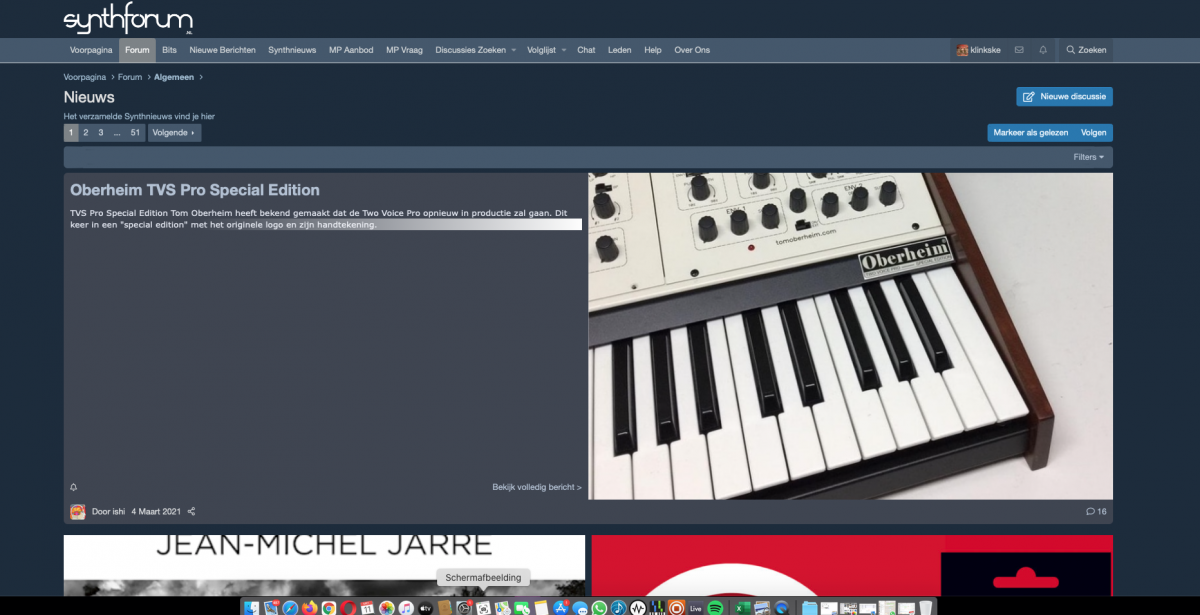
Task: Open the Synthnieuws nav tab
Action: click(x=292, y=50)
